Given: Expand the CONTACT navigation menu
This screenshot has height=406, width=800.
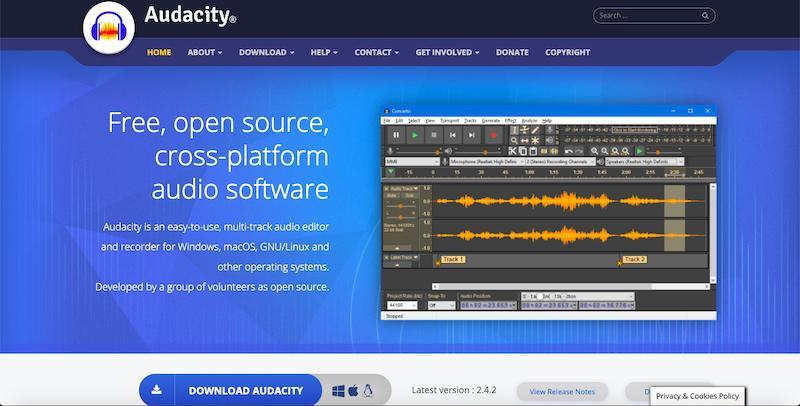Looking at the screenshot, I should 377,52.
